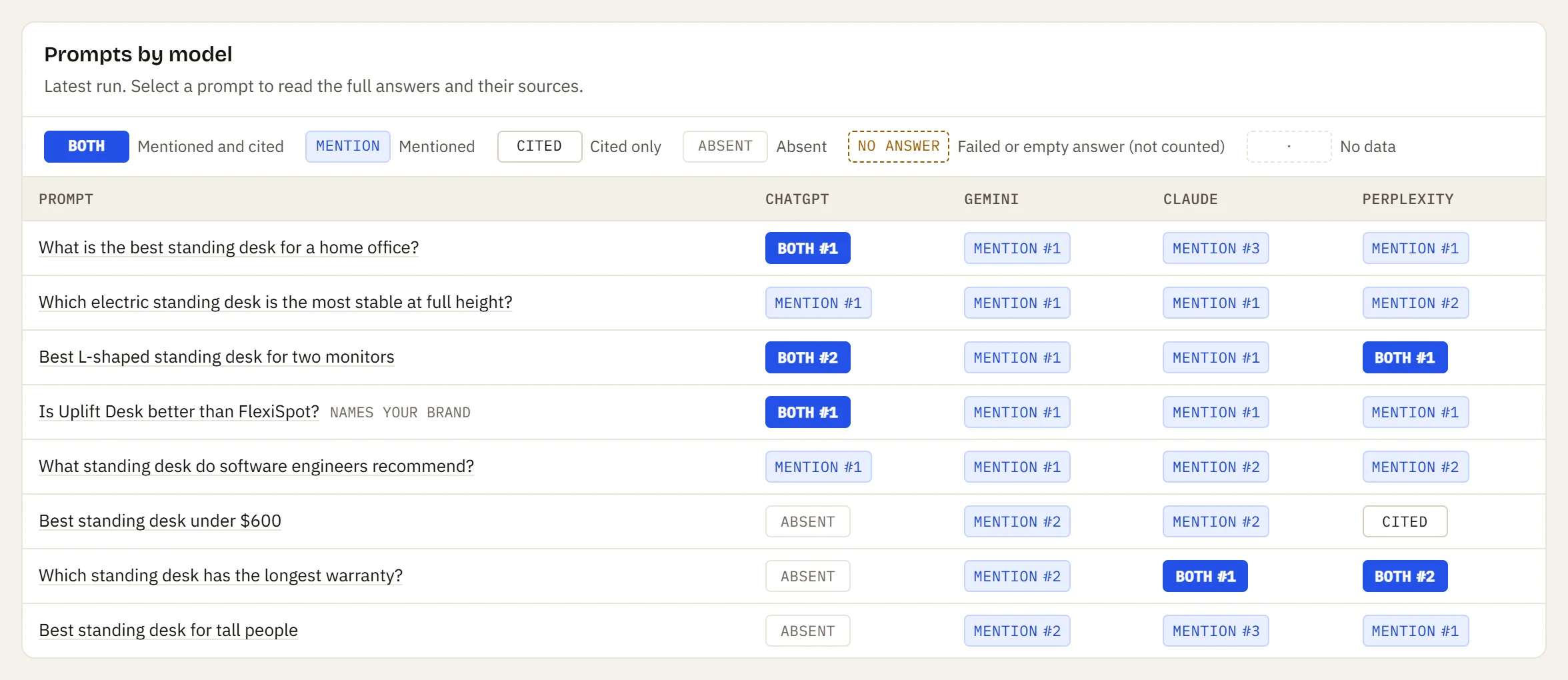Open the 'software engineers recommend' prompt
The width and height of the screenshot is (1568, 680).
pyautogui.click(x=256, y=466)
